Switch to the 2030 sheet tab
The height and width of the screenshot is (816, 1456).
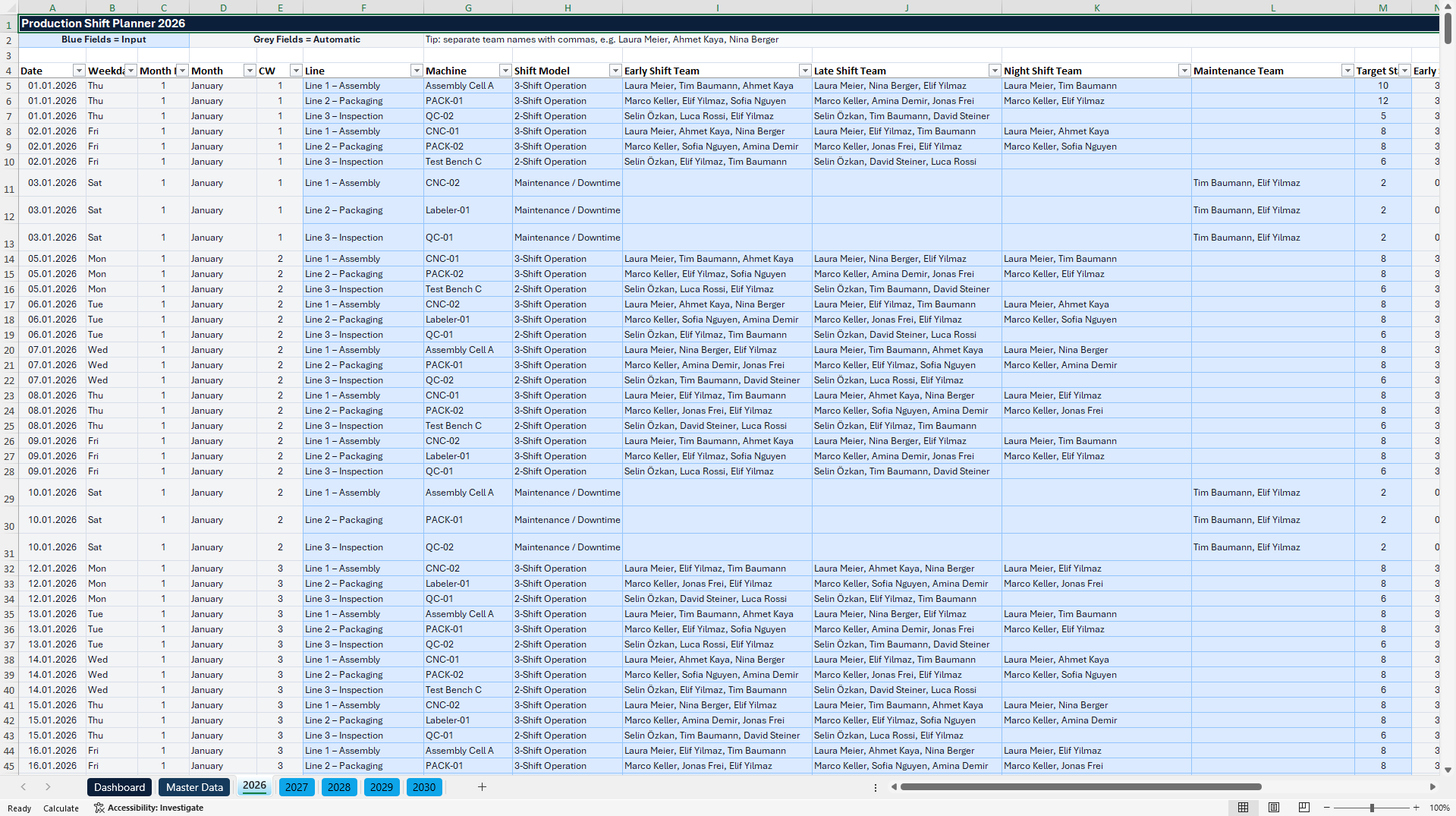point(424,787)
